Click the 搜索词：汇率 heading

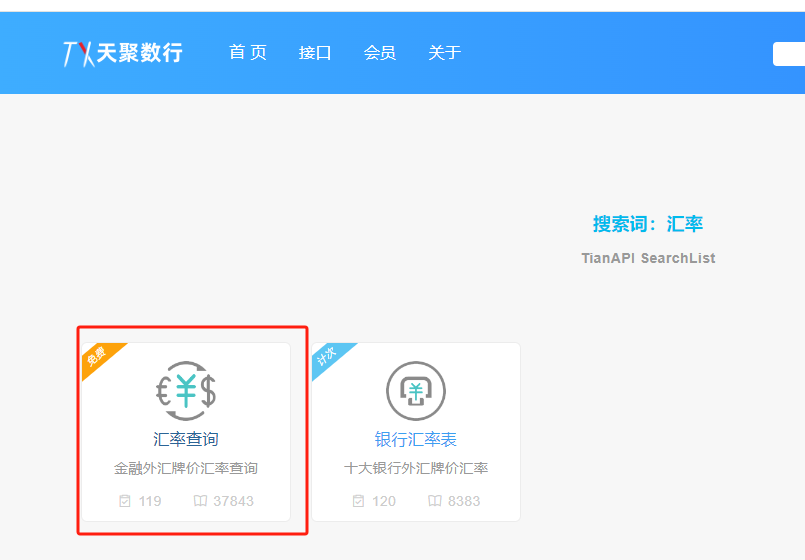pos(648,224)
